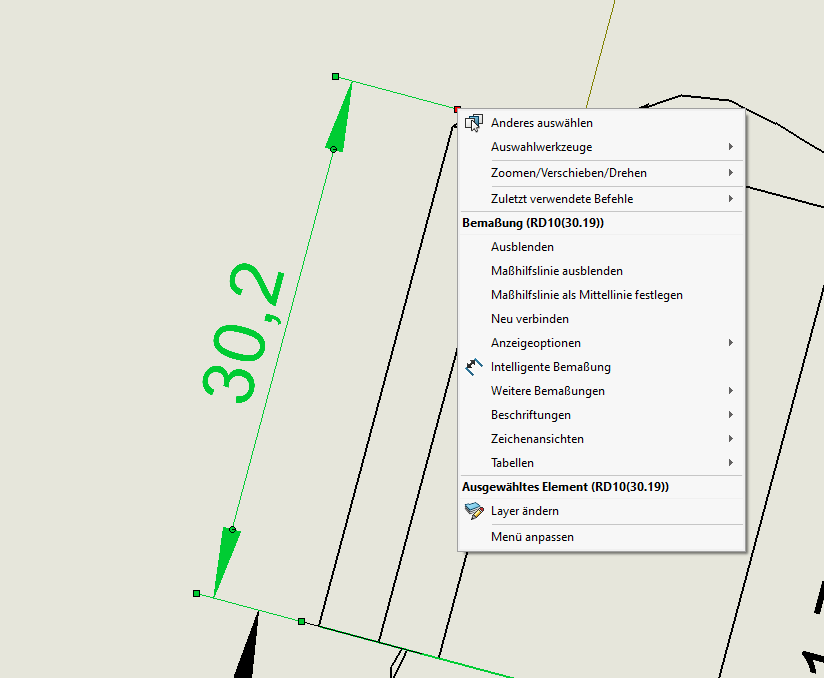
Task: Click the red handle at menu corner
Action: 457,109
